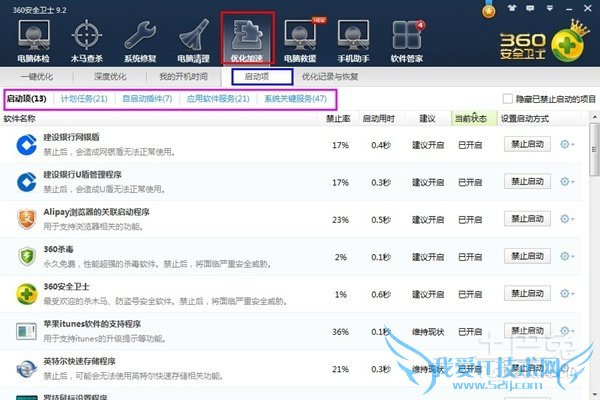The image size is (600, 400).
Task: Click 360安全卫士 row app icon
Action: [x=27, y=294]
